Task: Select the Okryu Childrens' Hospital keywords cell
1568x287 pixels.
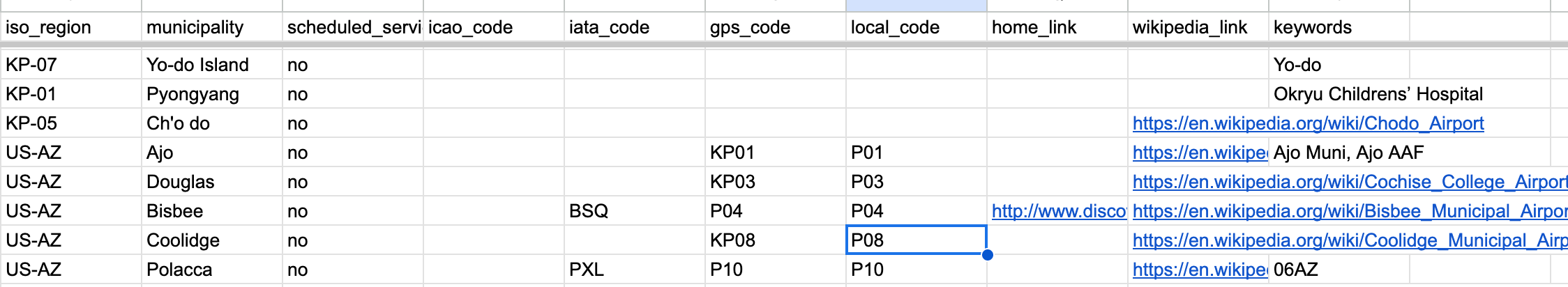Action: coord(1378,94)
